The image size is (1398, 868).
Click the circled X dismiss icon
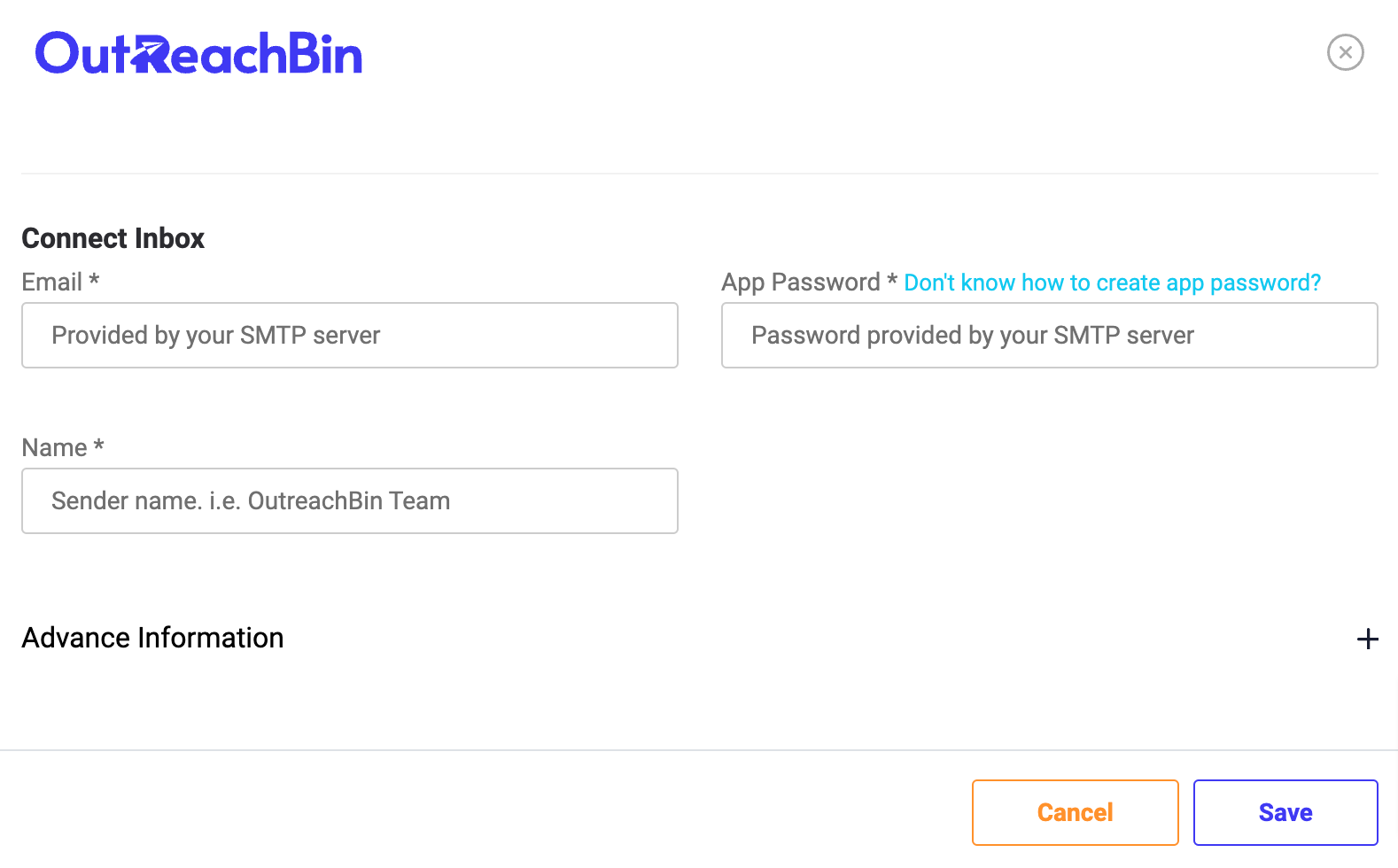click(x=1346, y=52)
